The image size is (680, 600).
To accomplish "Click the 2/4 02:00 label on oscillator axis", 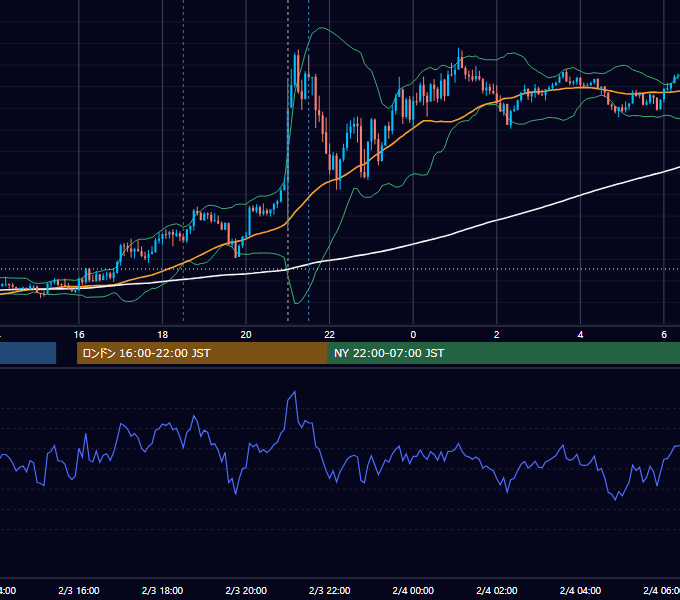I will (497, 590).
